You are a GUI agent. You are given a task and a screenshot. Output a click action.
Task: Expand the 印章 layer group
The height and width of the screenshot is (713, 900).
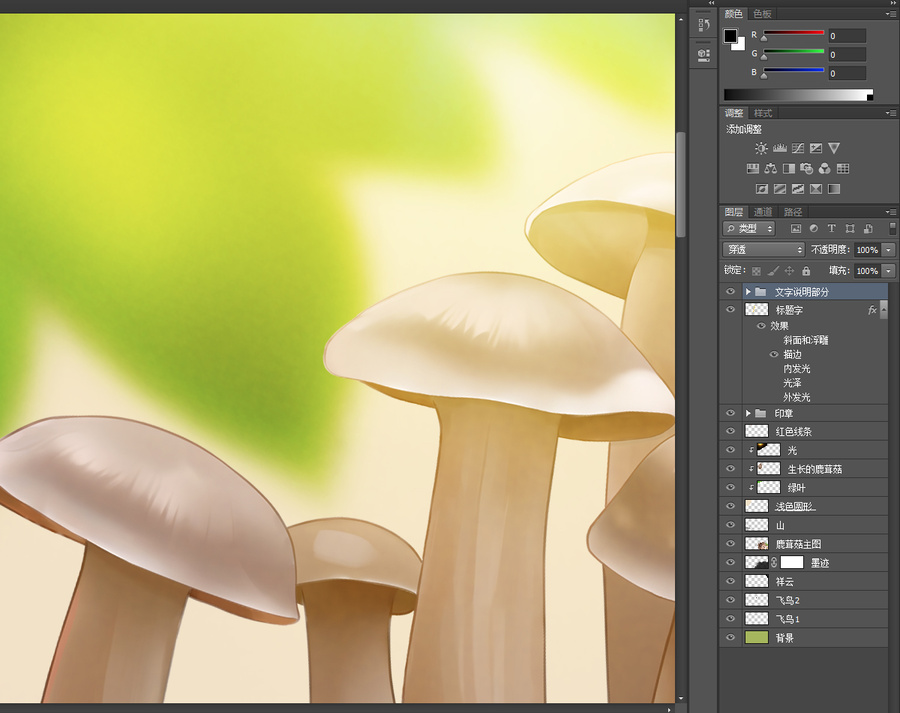click(x=748, y=413)
